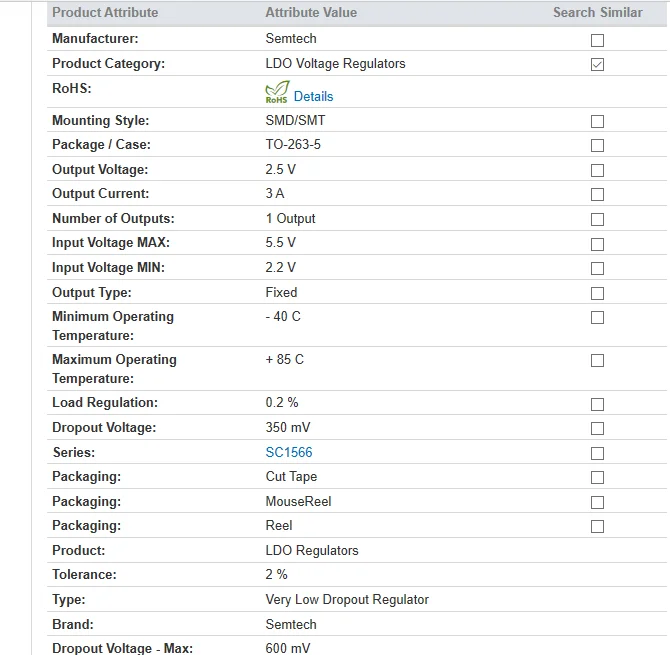The width and height of the screenshot is (670, 655).
Task: Click the 600 mV Dropout Voltage Max value
Action: coord(288,648)
